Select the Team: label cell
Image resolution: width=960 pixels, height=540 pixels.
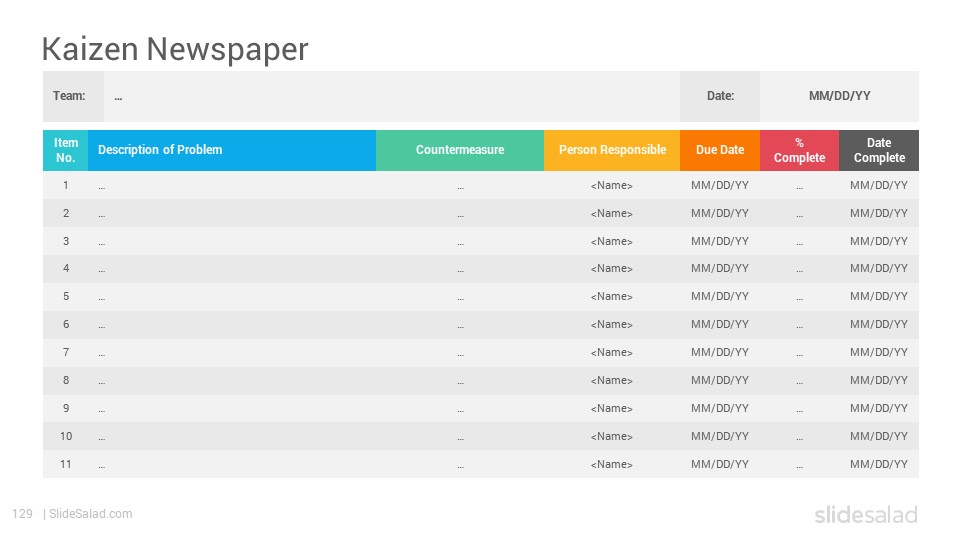(73, 96)
